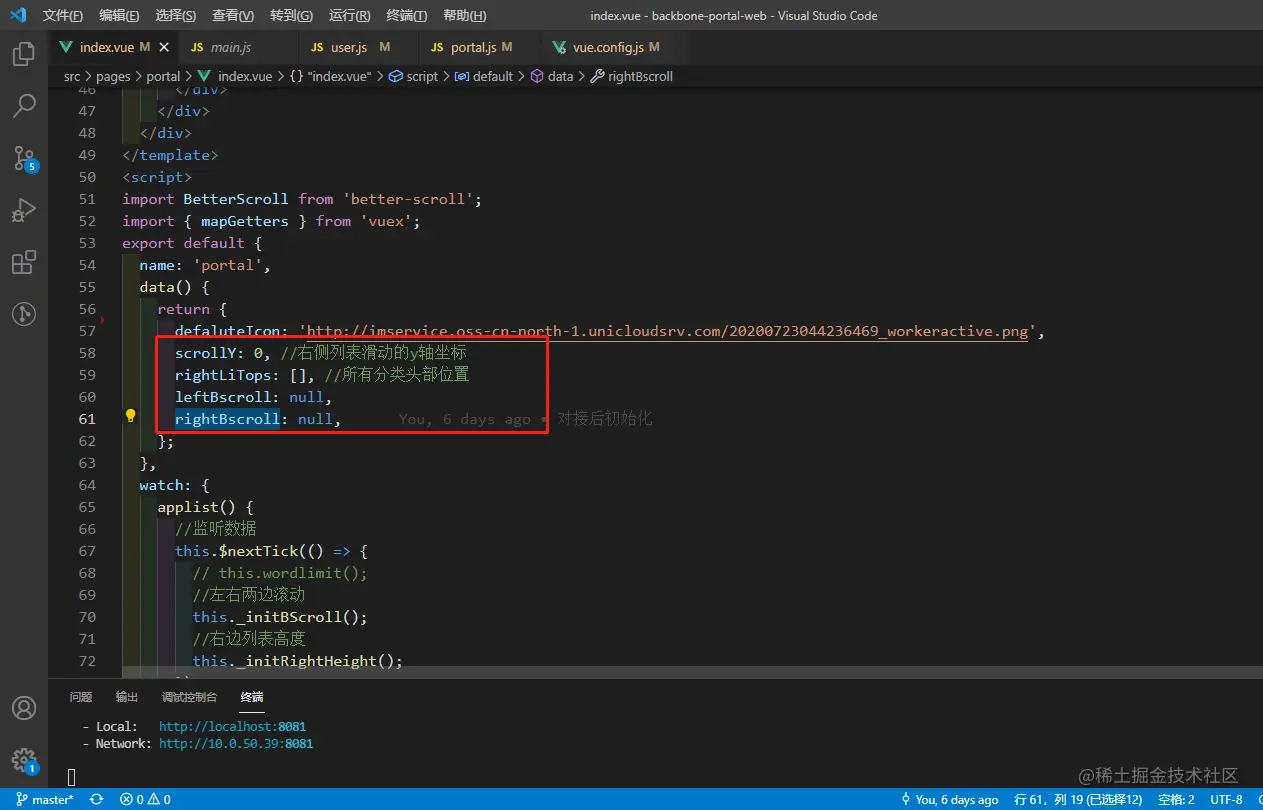Open the Accounts icon in the activity bar
This screenshot has width=1263, height=810.
[24, 708]
